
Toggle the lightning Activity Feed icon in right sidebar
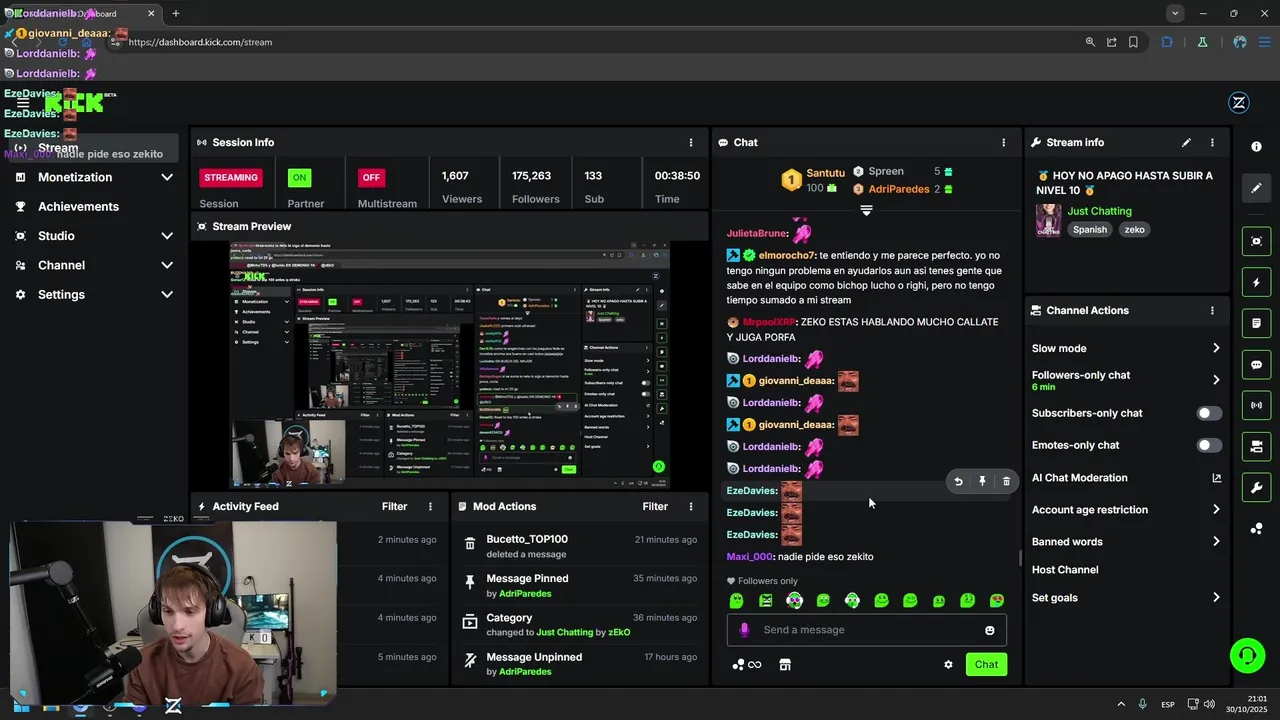[1256, 283]
